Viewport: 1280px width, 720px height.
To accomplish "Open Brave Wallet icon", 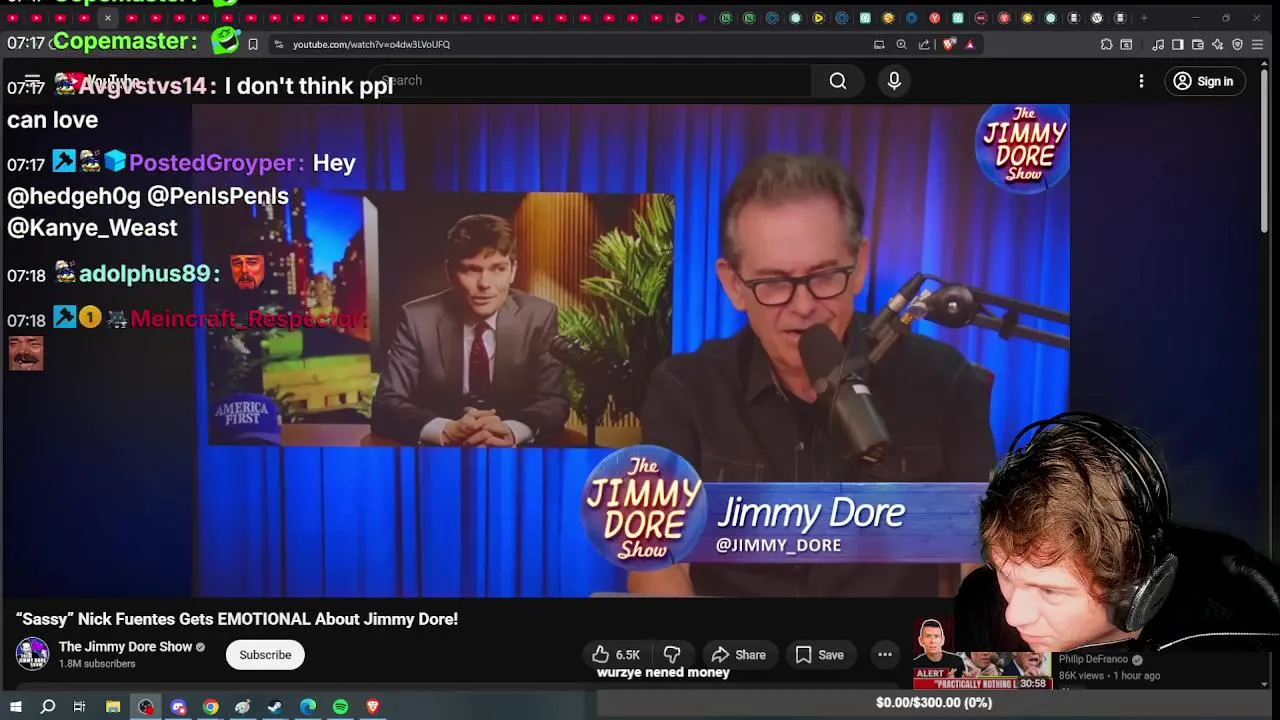I will tap(1198, 44).
